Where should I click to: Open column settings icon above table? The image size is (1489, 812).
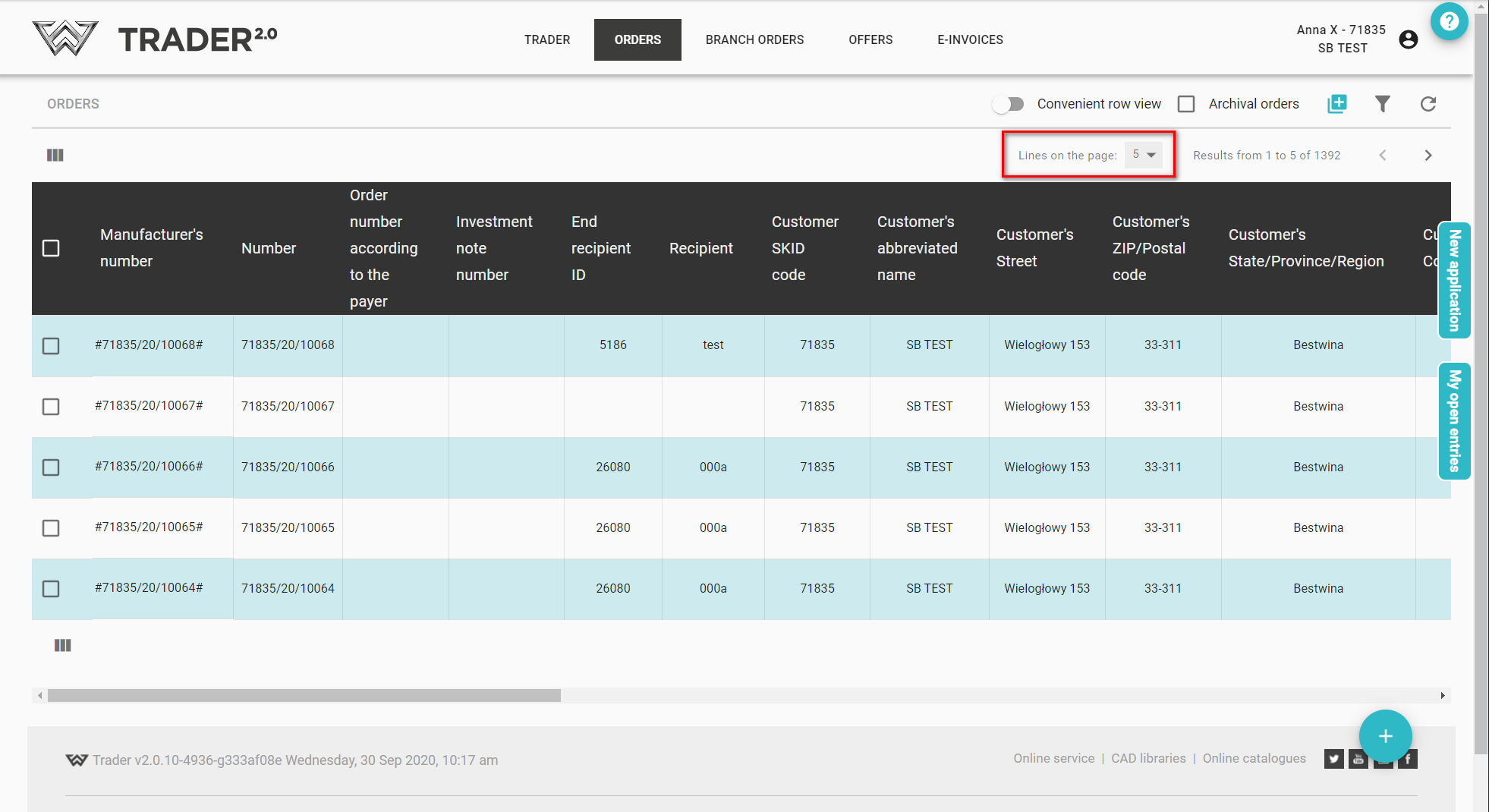click(x=55, y=156)
